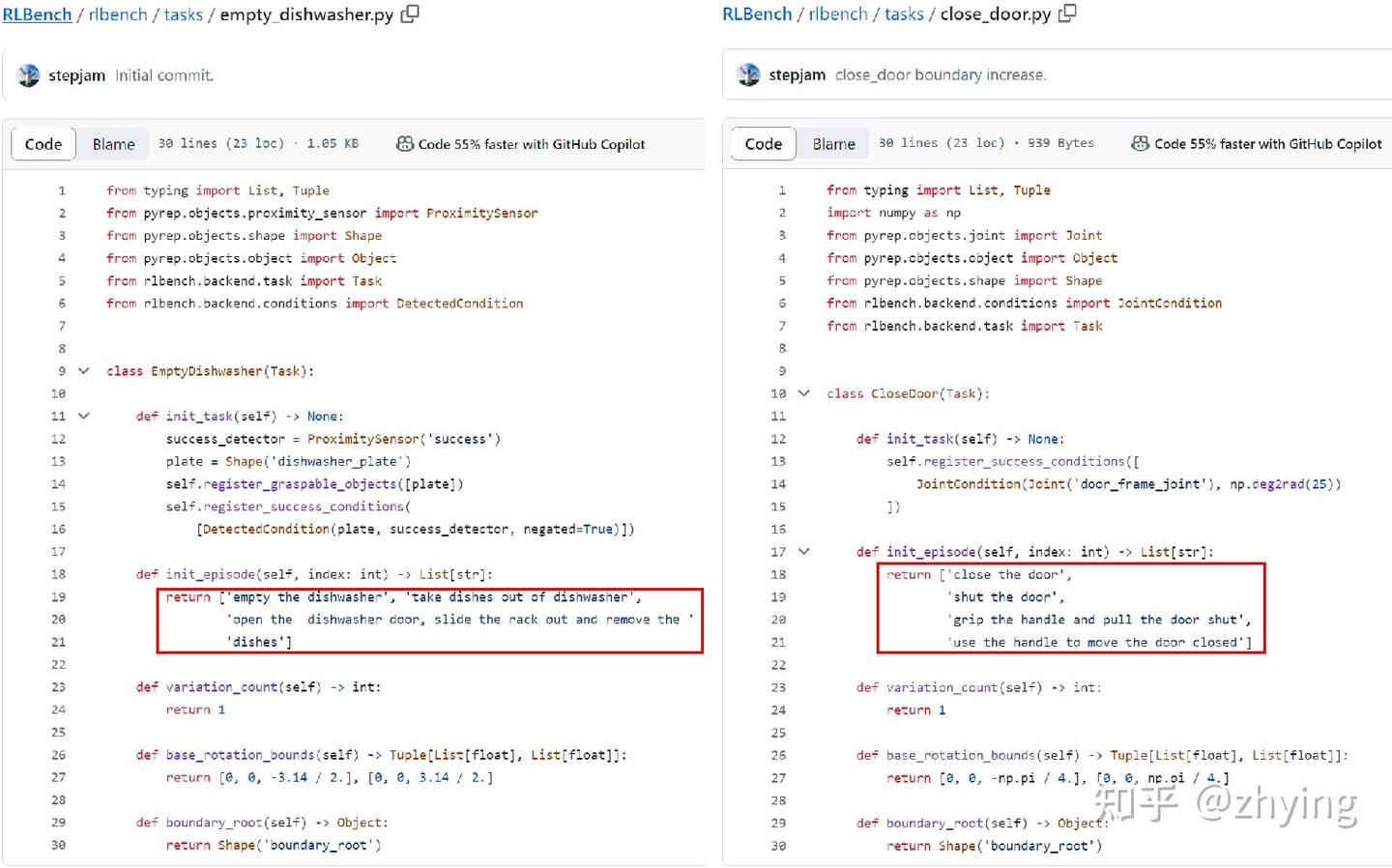Collapse the CloseDoor class definition

(x=804, y=392)
